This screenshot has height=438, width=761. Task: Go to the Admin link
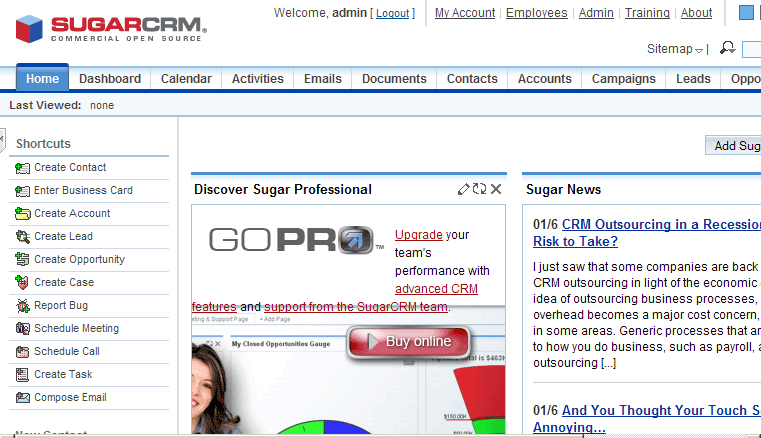[596, 13]
